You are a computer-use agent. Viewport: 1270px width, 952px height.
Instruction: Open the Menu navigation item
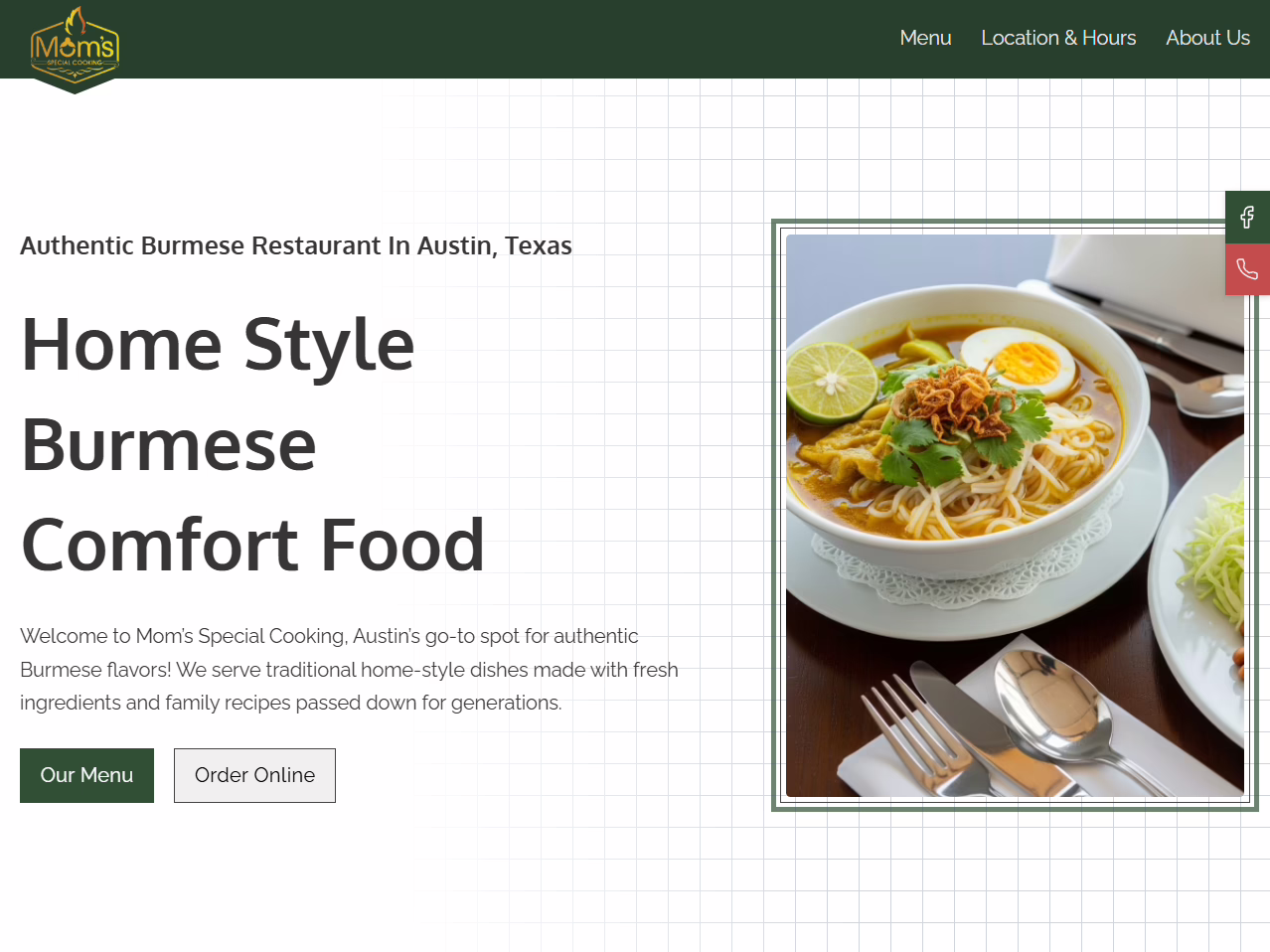[x=925, y=39]
